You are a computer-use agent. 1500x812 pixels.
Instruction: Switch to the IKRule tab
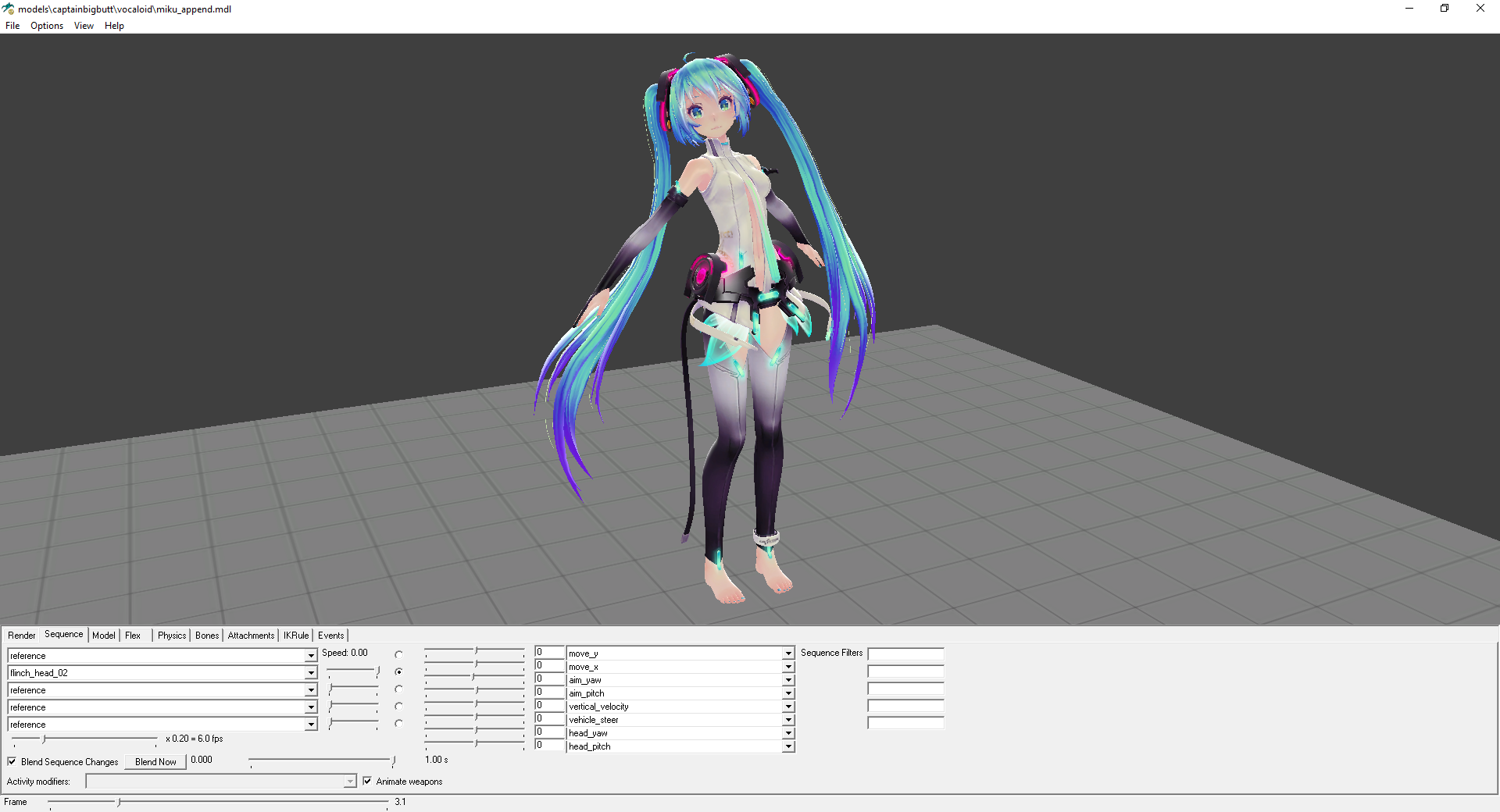coord(296,636)
